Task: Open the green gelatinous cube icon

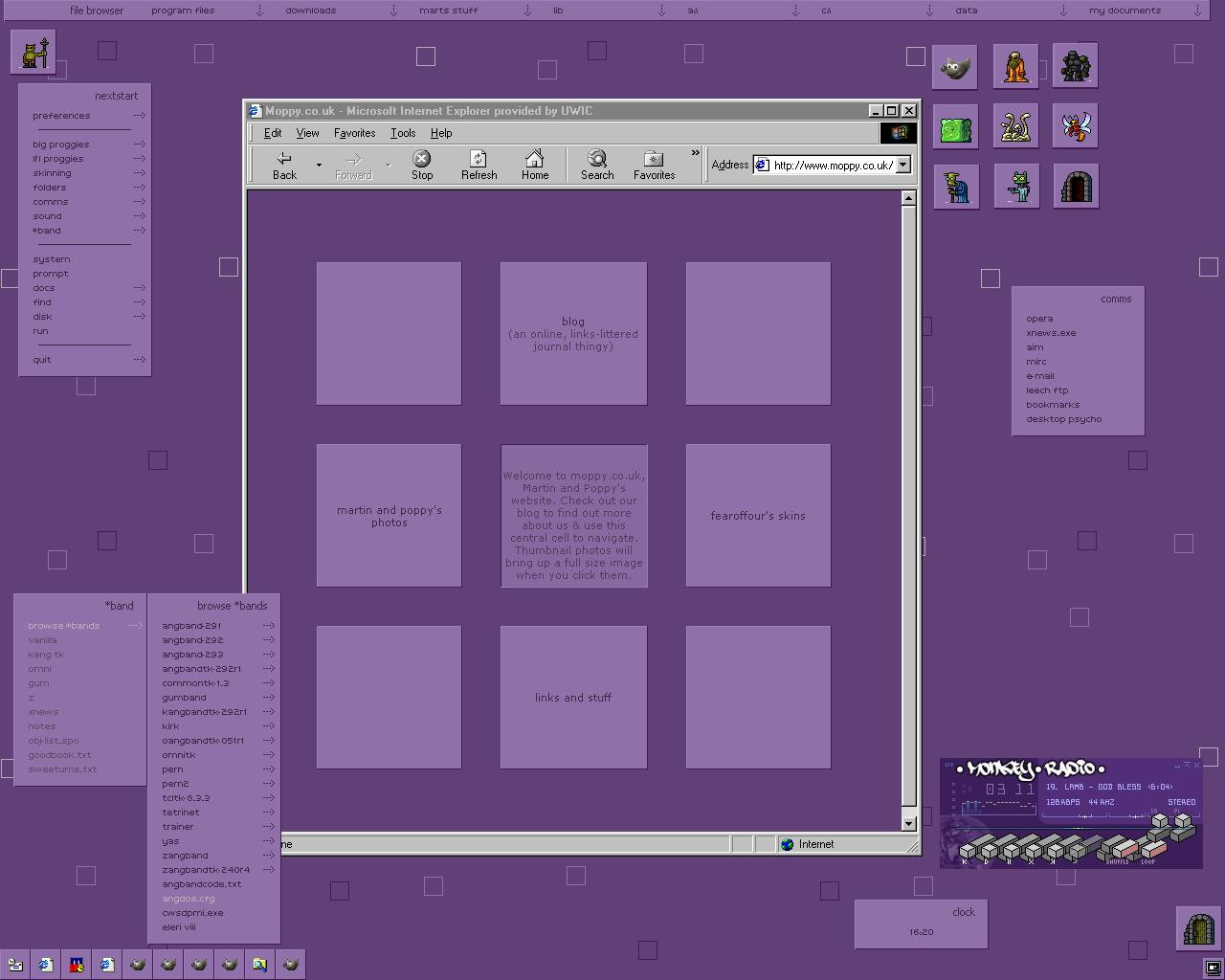Action: 955,127
